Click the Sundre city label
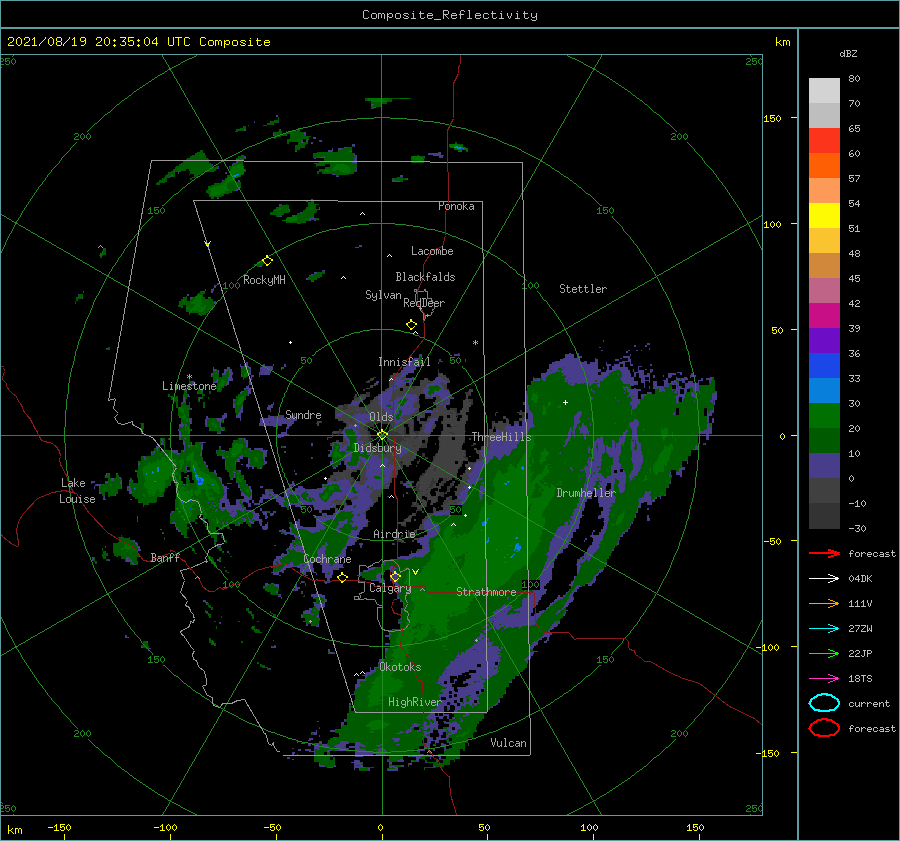This screenshot has height=841, width=900. (303, 414)
